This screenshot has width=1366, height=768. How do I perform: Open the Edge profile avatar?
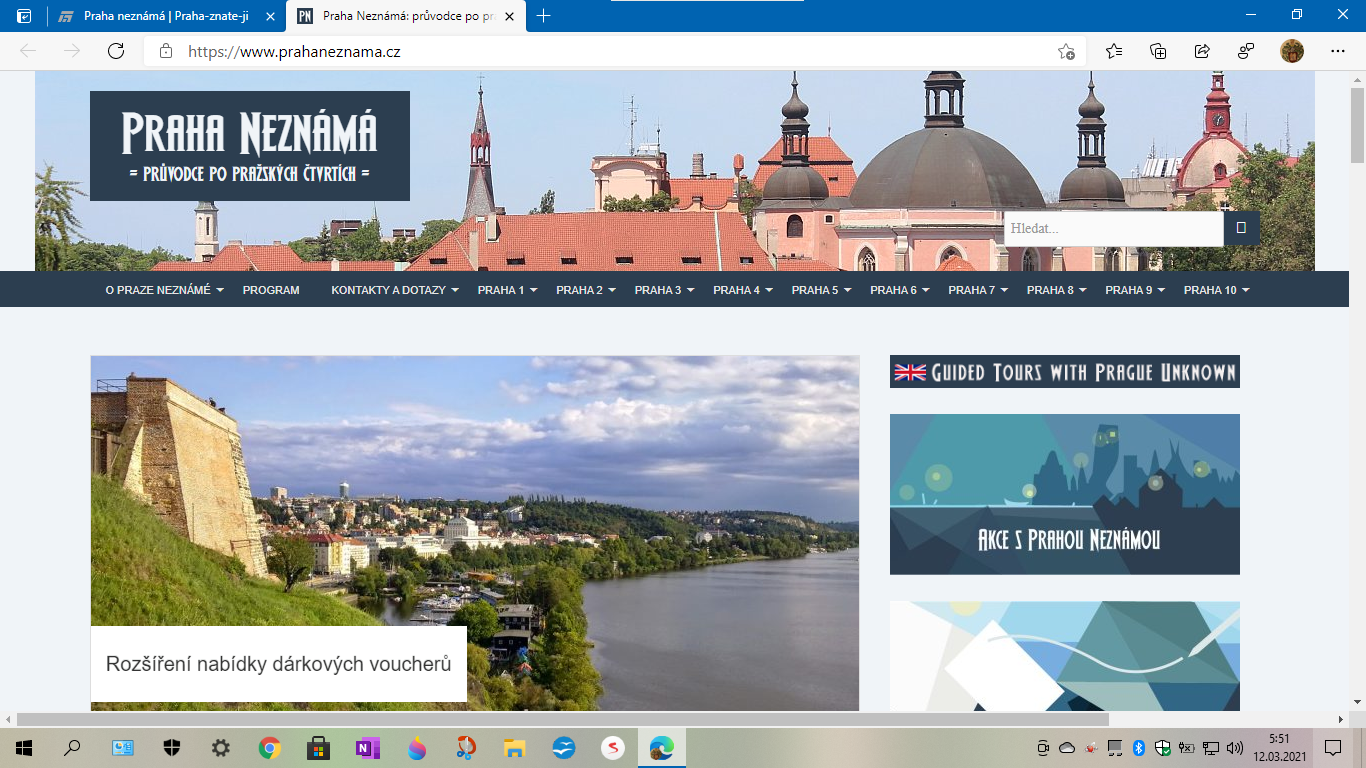1292,51
